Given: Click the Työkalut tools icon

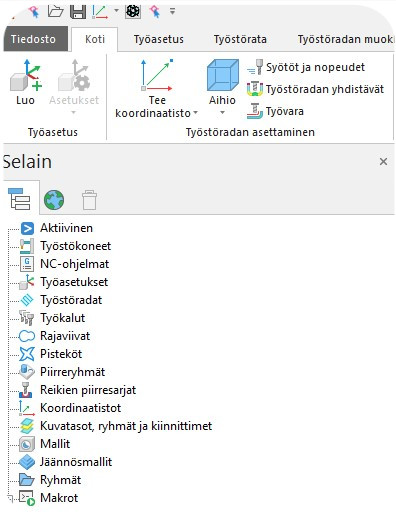Looking at the screenshot, I should click(x=27, y=318).
